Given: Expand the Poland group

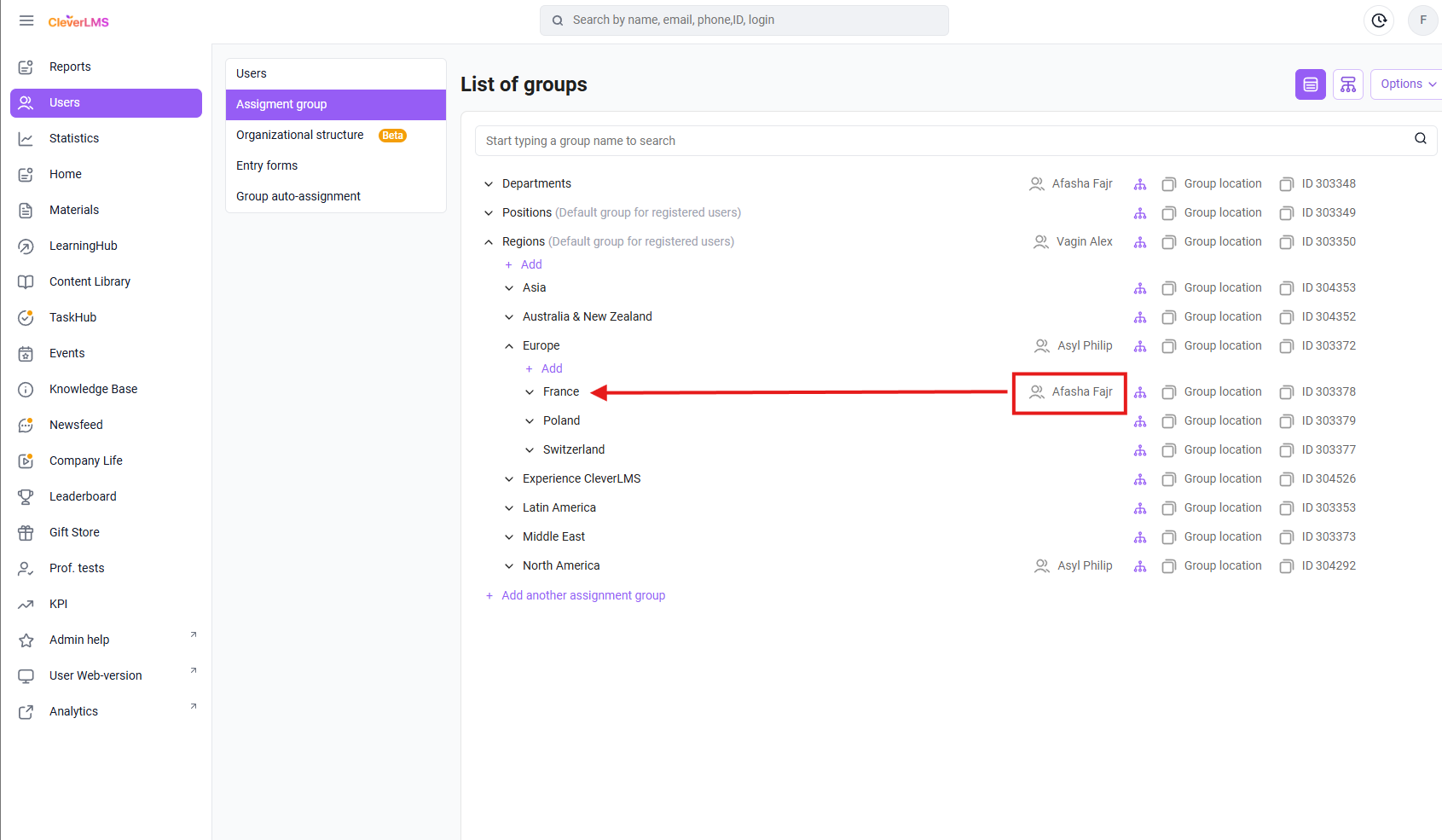Looking at the screenshot, I should point(530,421).
